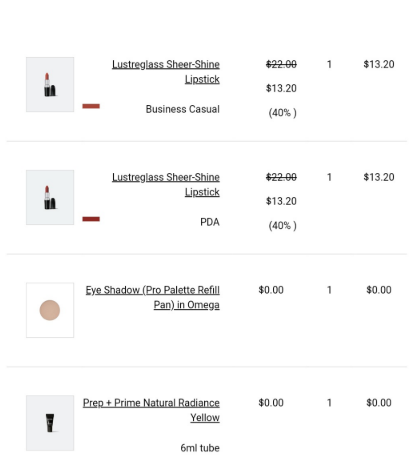Image resolution: width=419 pixels, height=473 pixels.
Task: Open Lustreglass Sheer-Shine Lipstick link for PDA
Action: pyautogui.click(x=166, y=184)
